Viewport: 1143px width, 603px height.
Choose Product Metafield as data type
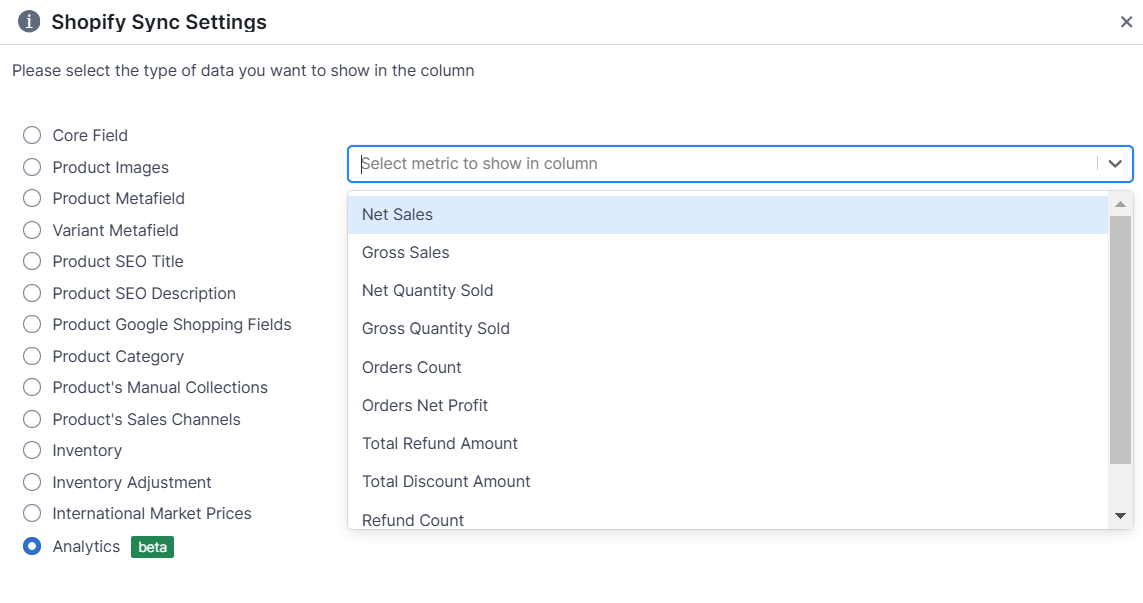31,198
